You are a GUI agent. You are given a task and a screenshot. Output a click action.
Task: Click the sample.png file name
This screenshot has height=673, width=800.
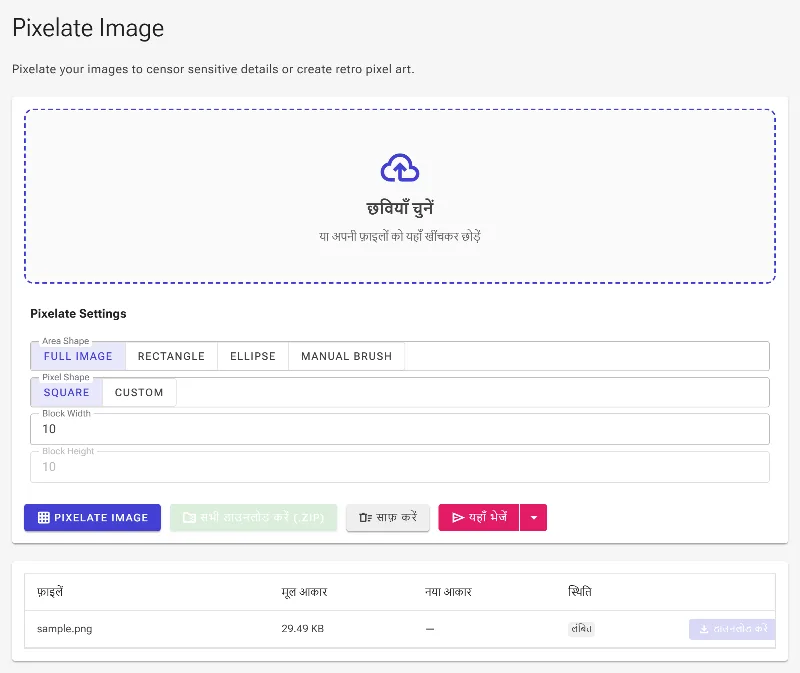coord(65,629)
